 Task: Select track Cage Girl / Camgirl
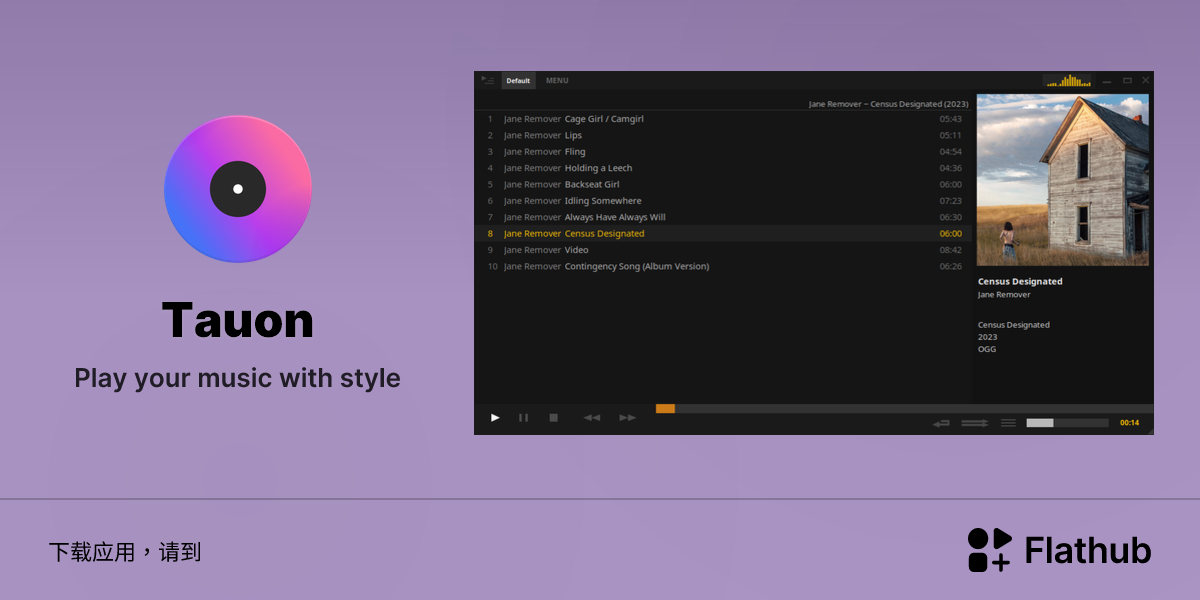723,119
